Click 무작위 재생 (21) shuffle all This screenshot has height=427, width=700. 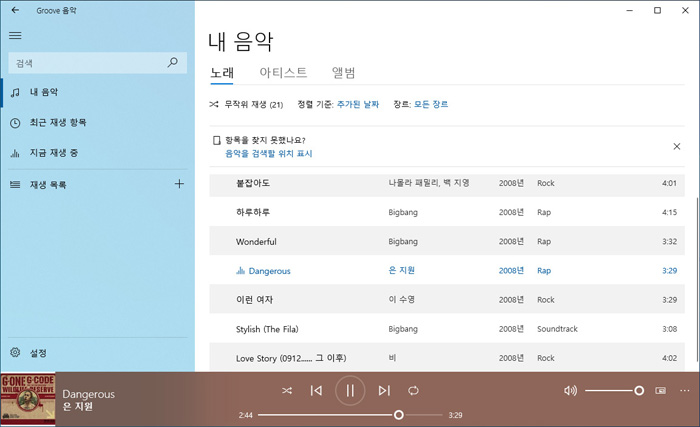pos(246,105)
